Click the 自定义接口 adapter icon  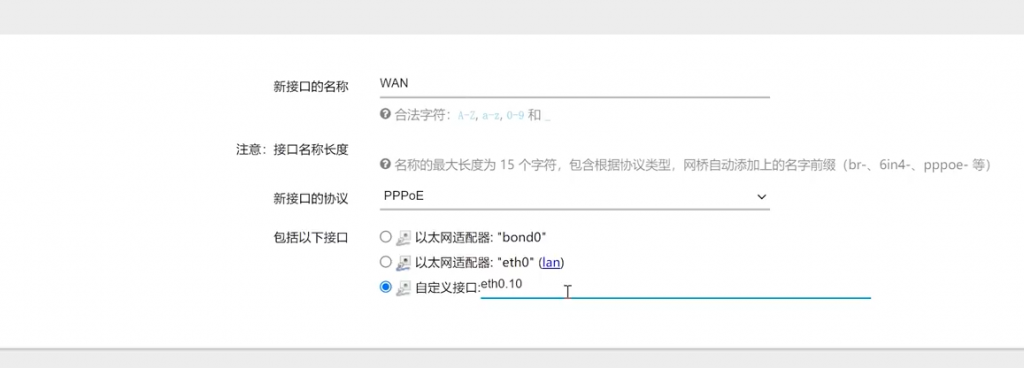click(404, 287)
